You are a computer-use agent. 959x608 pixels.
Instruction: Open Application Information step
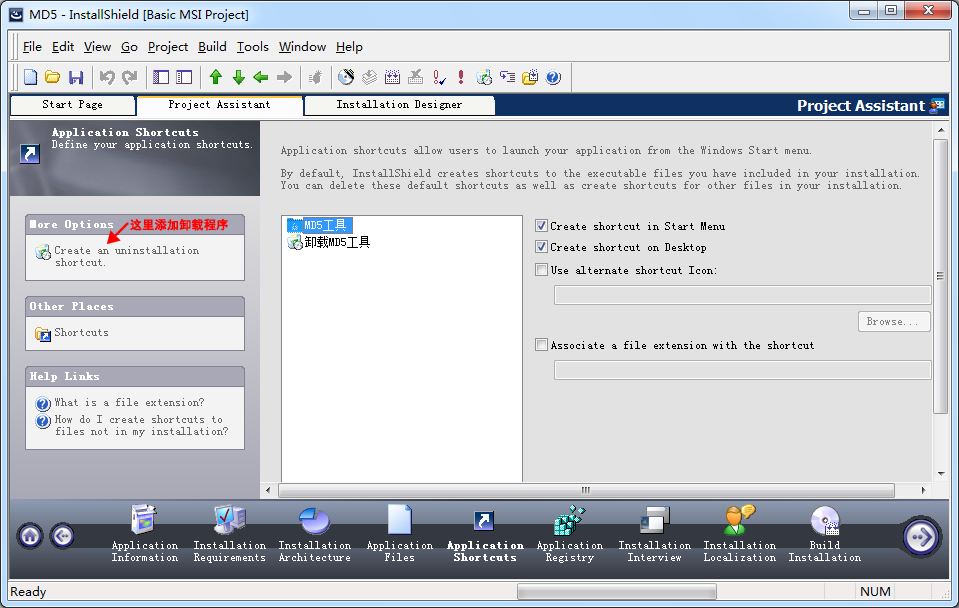click(145, 533)
